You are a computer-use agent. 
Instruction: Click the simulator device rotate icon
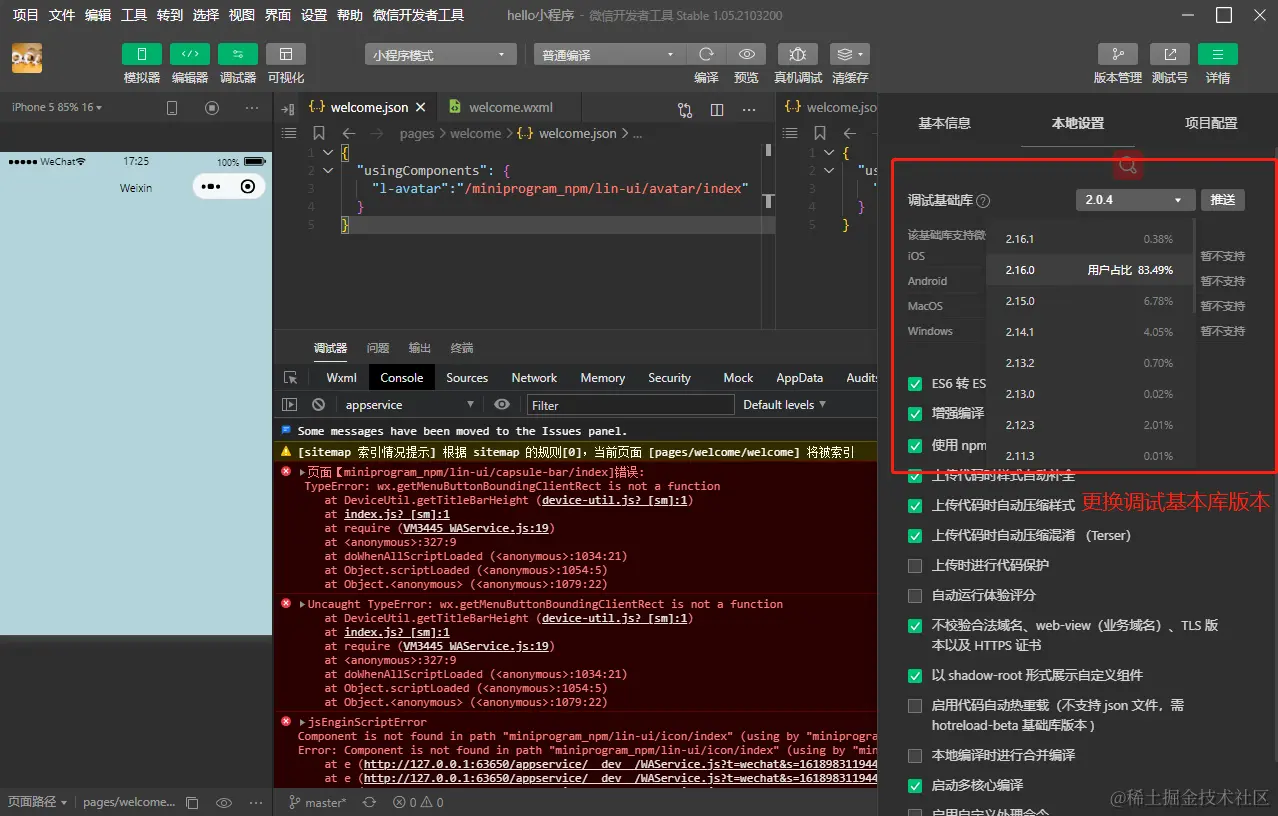click(x=172, y=108)
